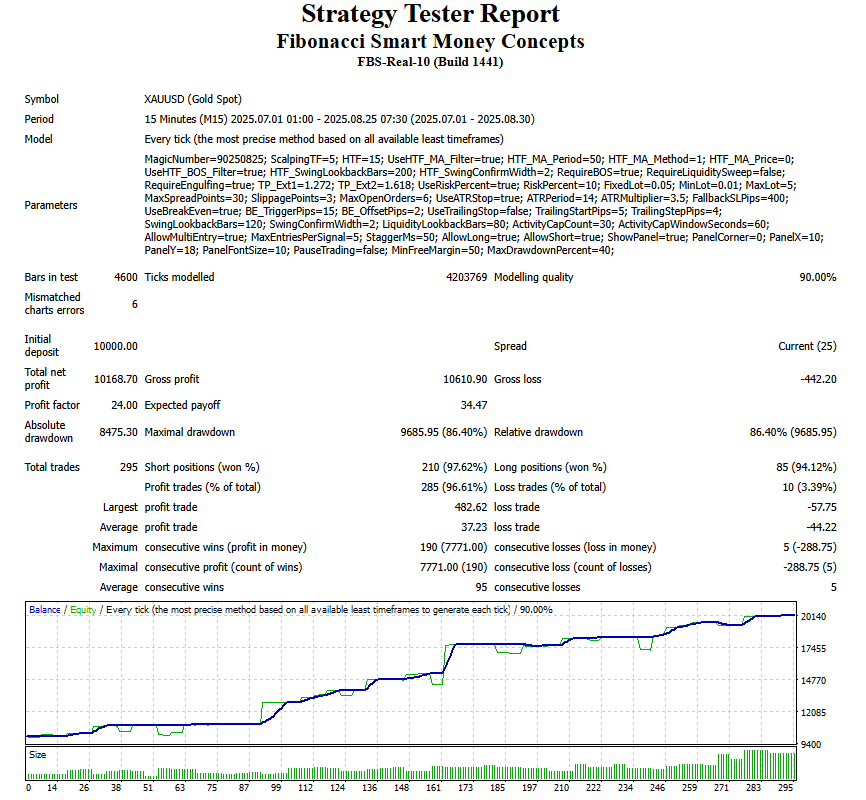Click the 20140 axis label on chart
This screenshot has height=800, width=866.
814,617
